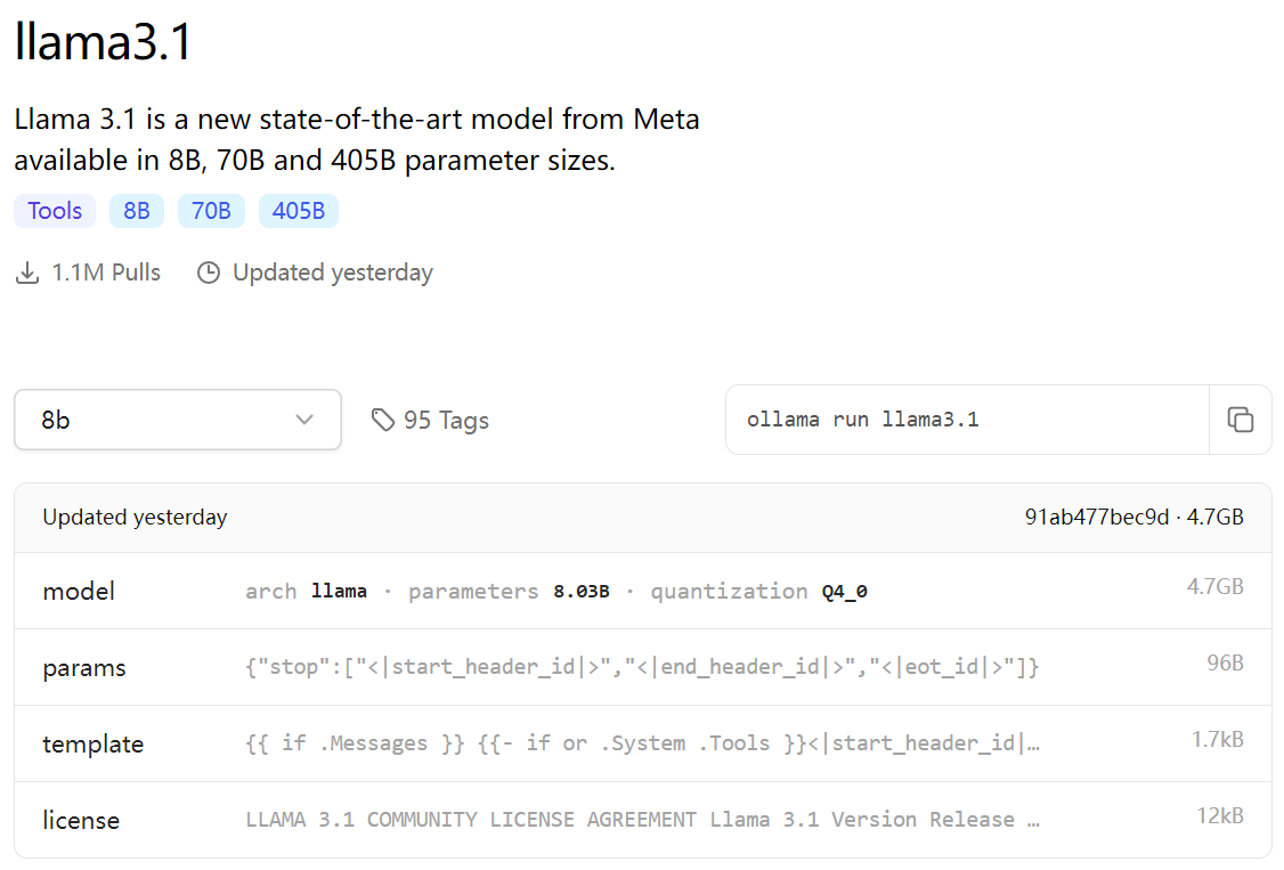Open the license file row

pos(643,820)
